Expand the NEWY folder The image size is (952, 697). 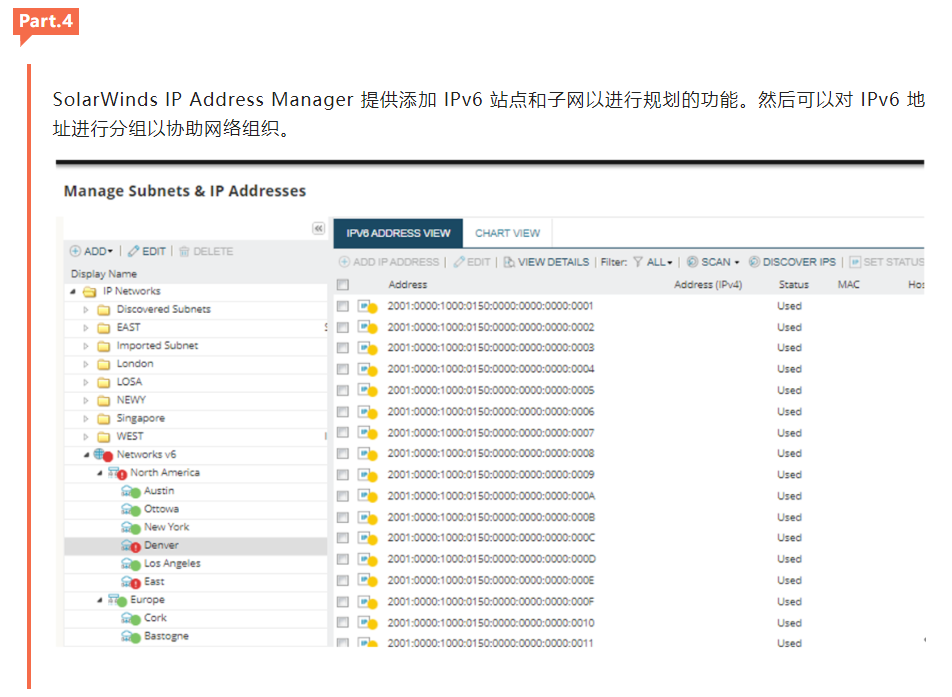click(x=86, y=401)
